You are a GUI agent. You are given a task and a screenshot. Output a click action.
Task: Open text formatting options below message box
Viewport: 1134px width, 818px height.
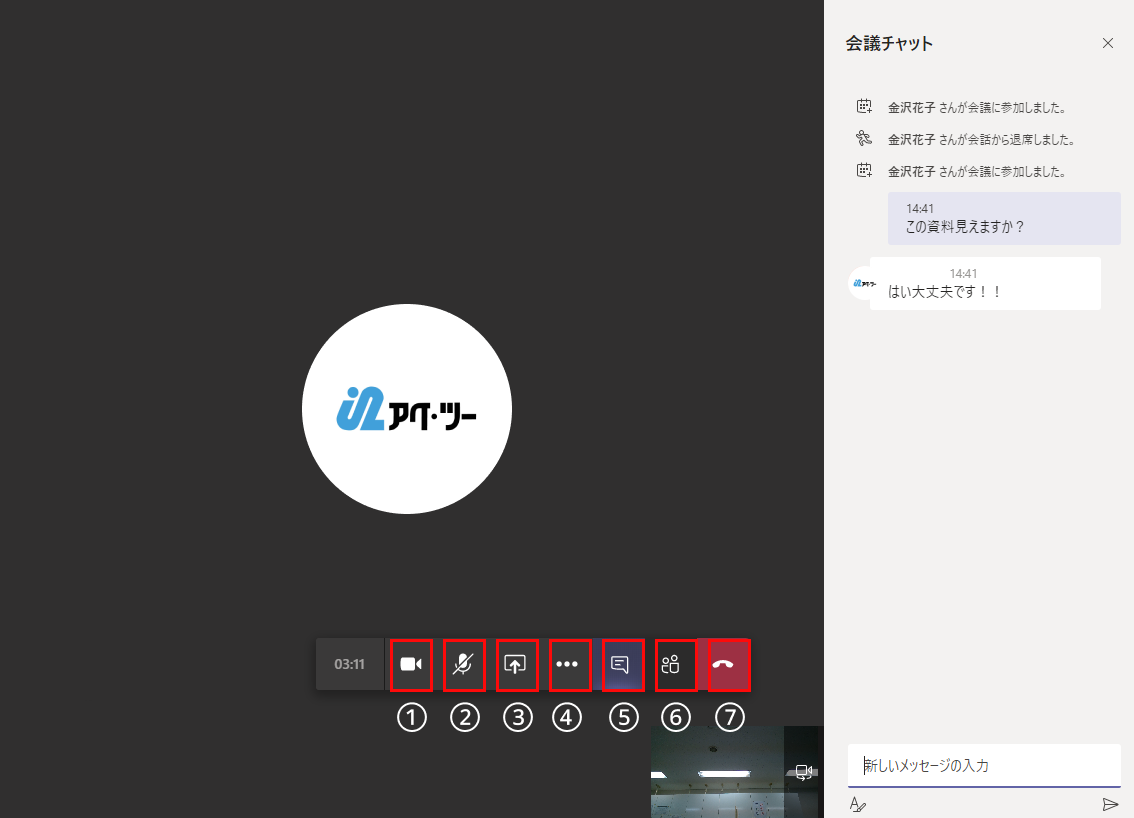tap(858, 804)
